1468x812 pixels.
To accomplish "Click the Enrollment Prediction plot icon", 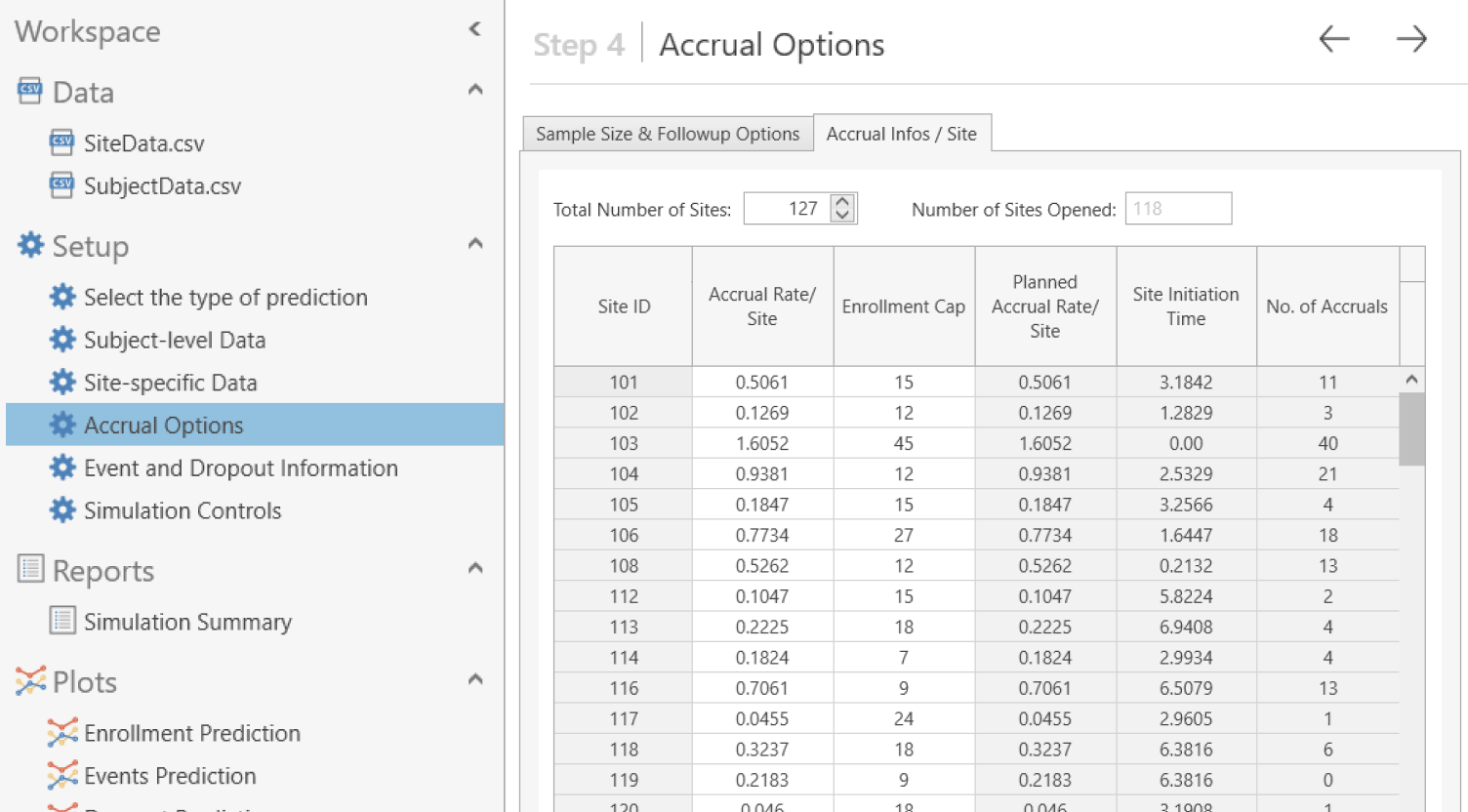I will 62,732.
